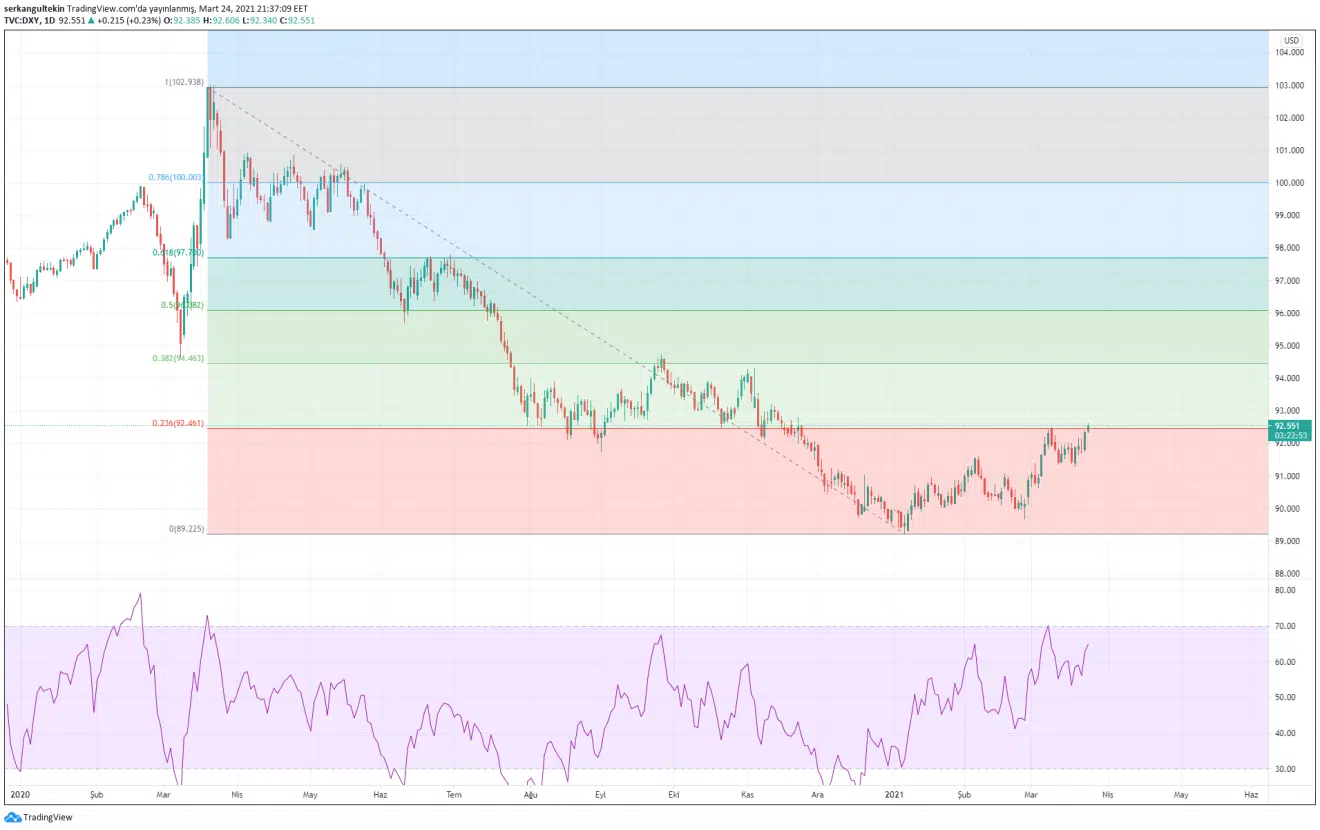Select the 0.382 (94.463) Fibonacci level label
The width and height of the screenshot is (1320, 830).
click(x=176, y=357)
